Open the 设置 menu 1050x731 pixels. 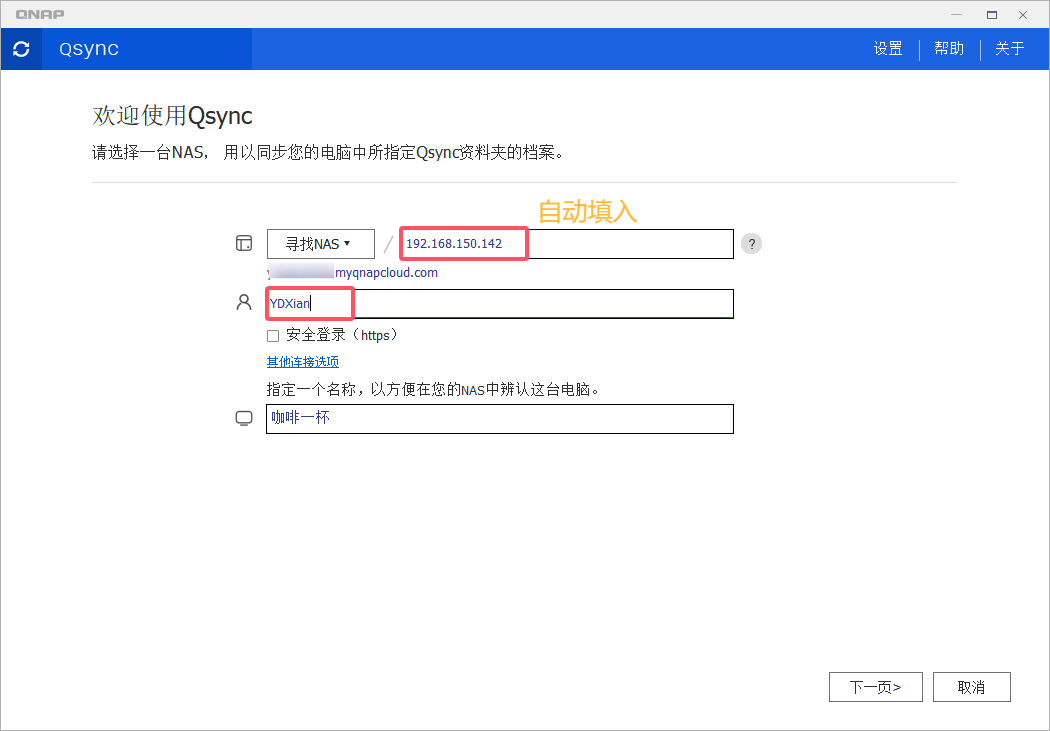pyautogui.click(x=888, y=49)
